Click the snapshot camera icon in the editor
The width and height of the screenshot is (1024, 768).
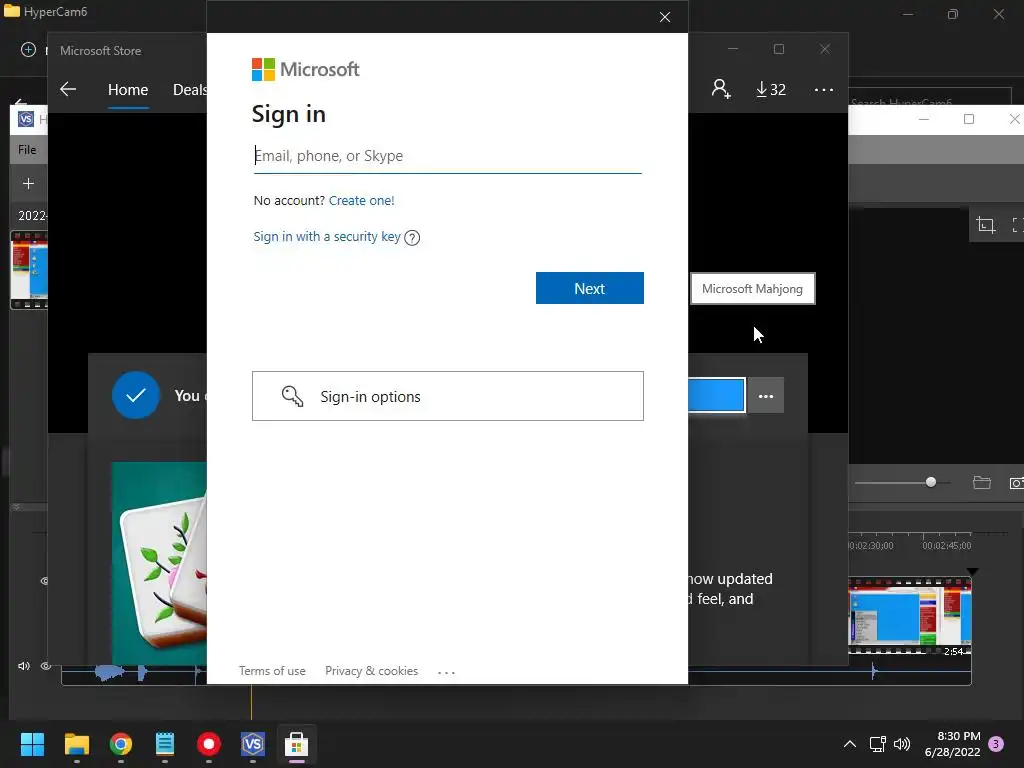click(1016, 483)
